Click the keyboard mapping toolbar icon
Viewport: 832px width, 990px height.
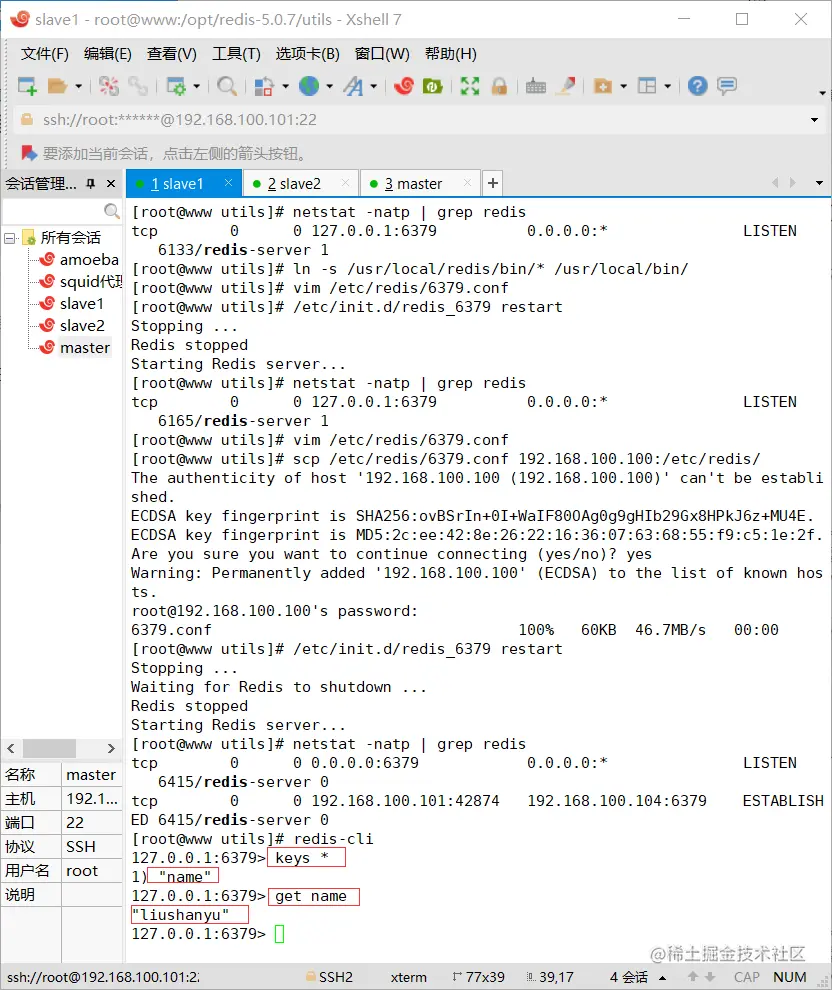[536, 86]
